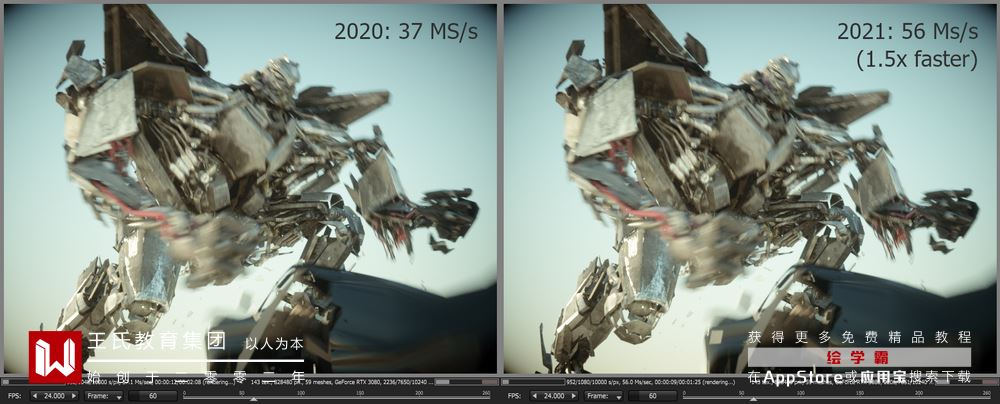1000x404 pixels.
Task: Open the Frame dropdown in 2020 panel
Action: tap(104, 396)
